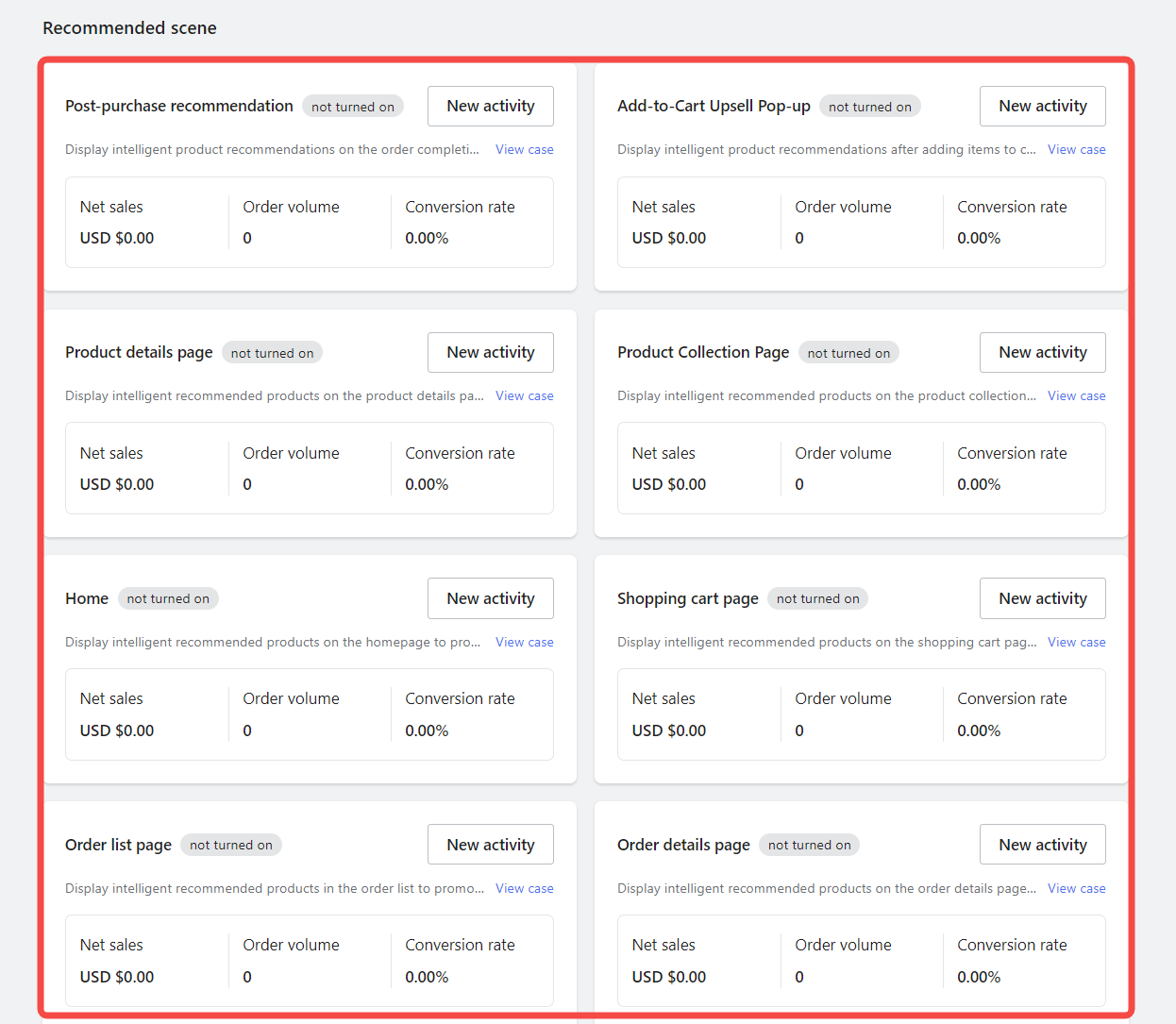1176x1024 pixels.
Task: Add new activity for Order details page
Action: (1042, 845)
